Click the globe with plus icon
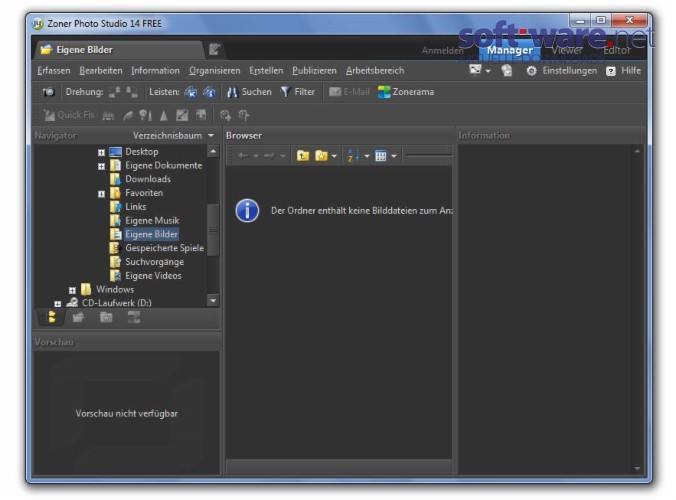Viewport: 676px width, 500px height. click(x=225, y=116)
